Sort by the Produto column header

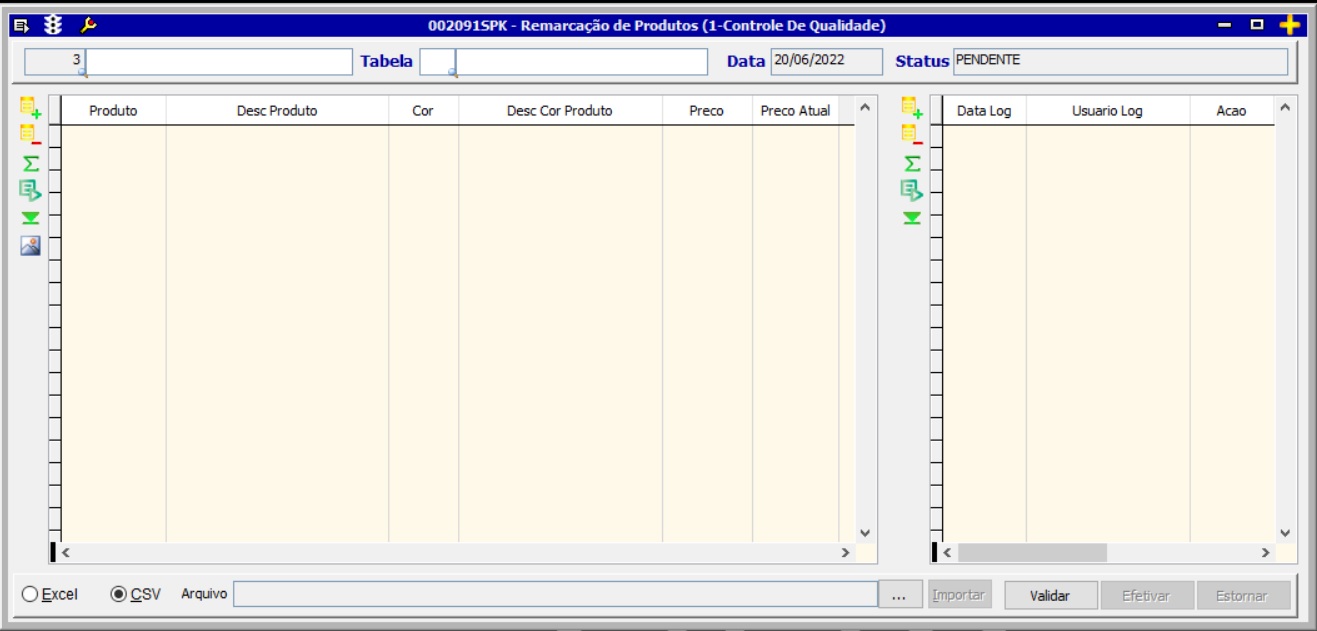pyautogui.click(x=113, y=111)
